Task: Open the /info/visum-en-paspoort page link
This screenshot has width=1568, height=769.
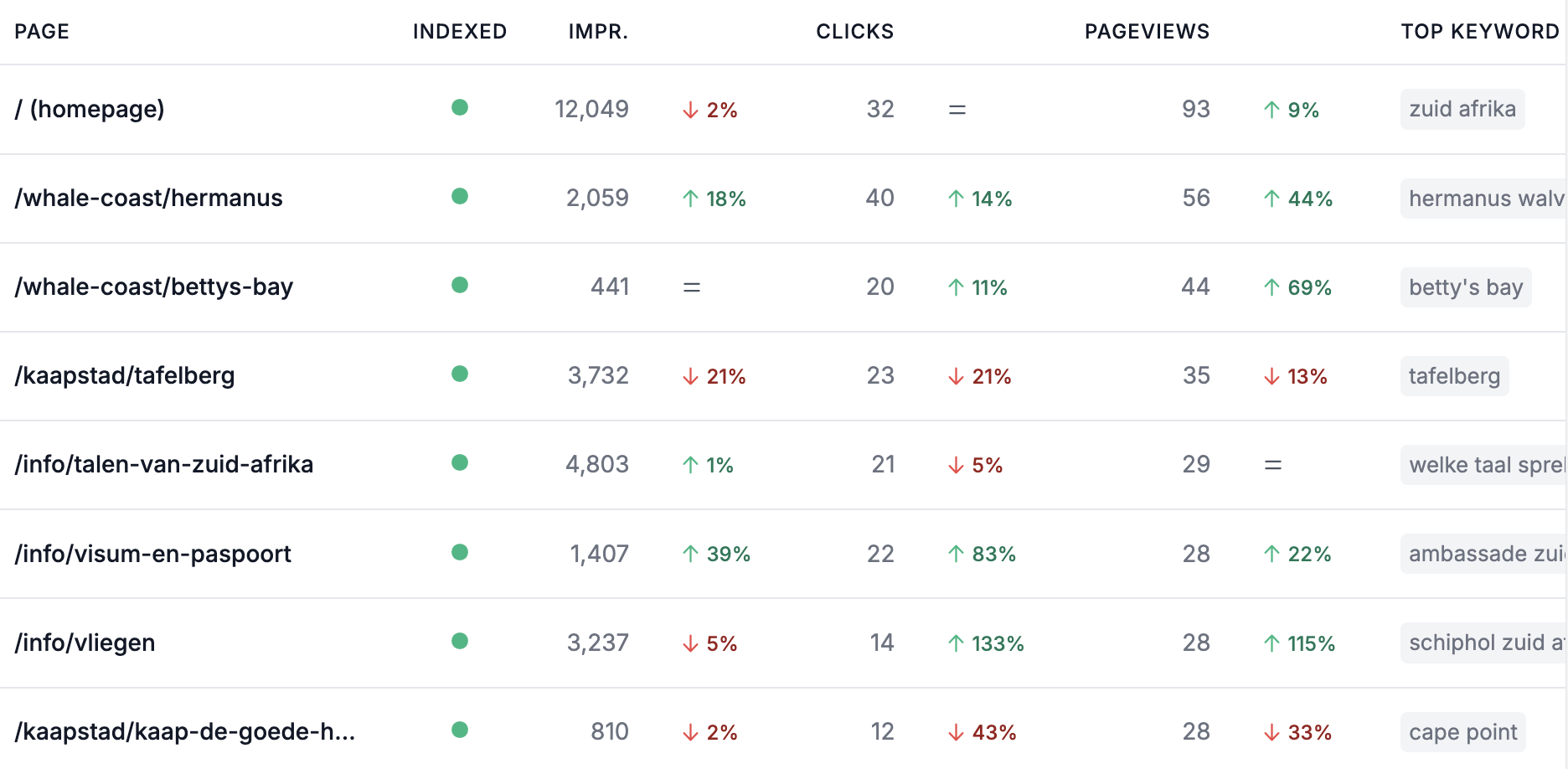Action: (153, 554)
